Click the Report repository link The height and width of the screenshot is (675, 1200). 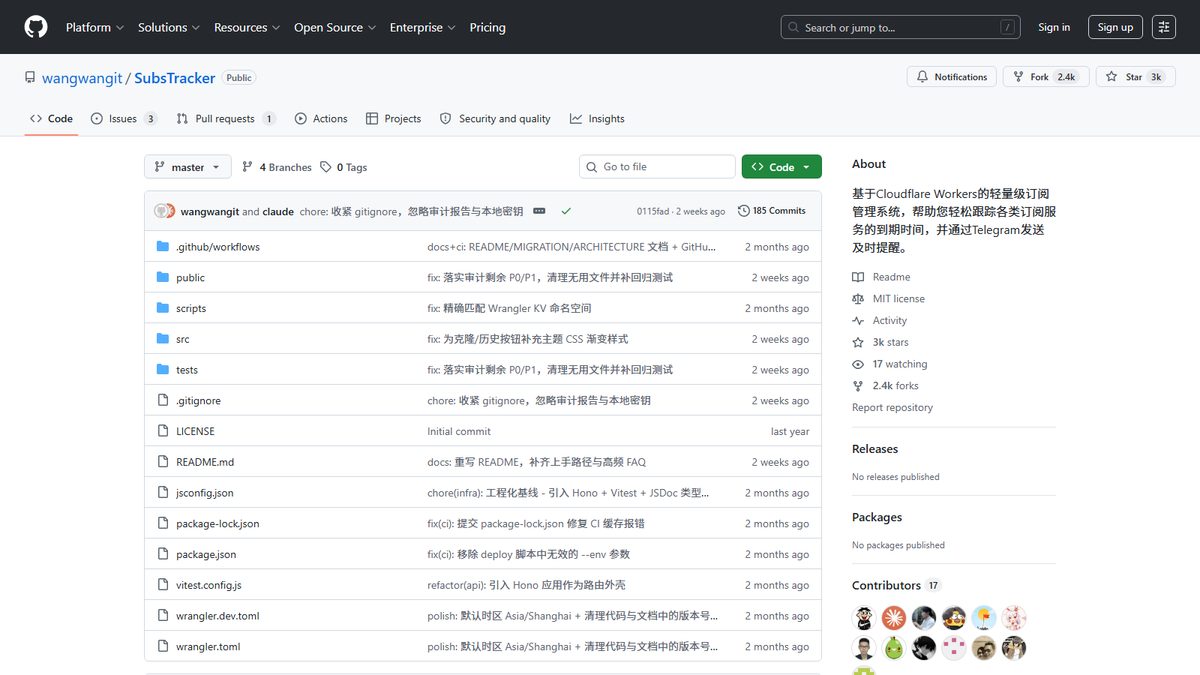click(892, 408)
